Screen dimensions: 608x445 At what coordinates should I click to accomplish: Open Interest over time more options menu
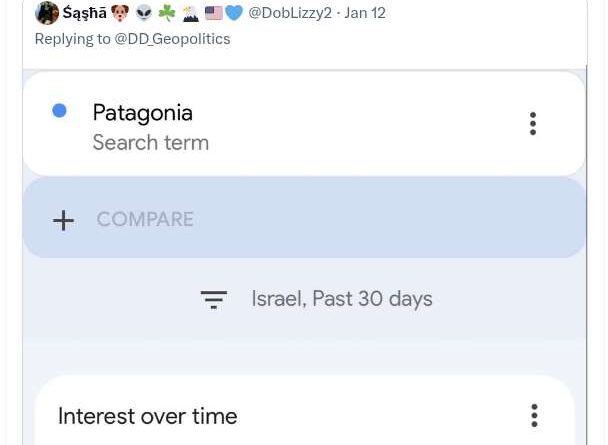click(x=534, y=415)
